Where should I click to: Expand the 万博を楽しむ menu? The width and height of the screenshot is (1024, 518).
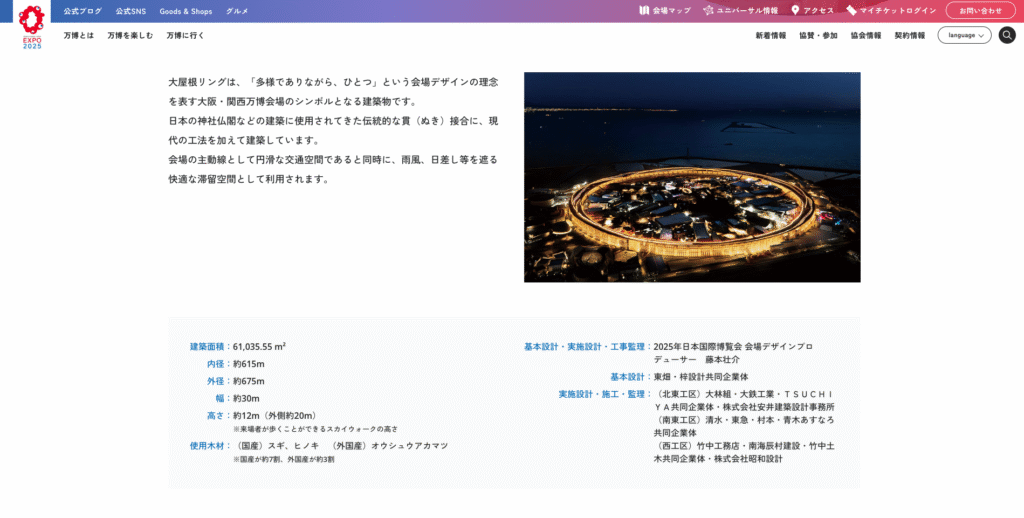[130, 35]
